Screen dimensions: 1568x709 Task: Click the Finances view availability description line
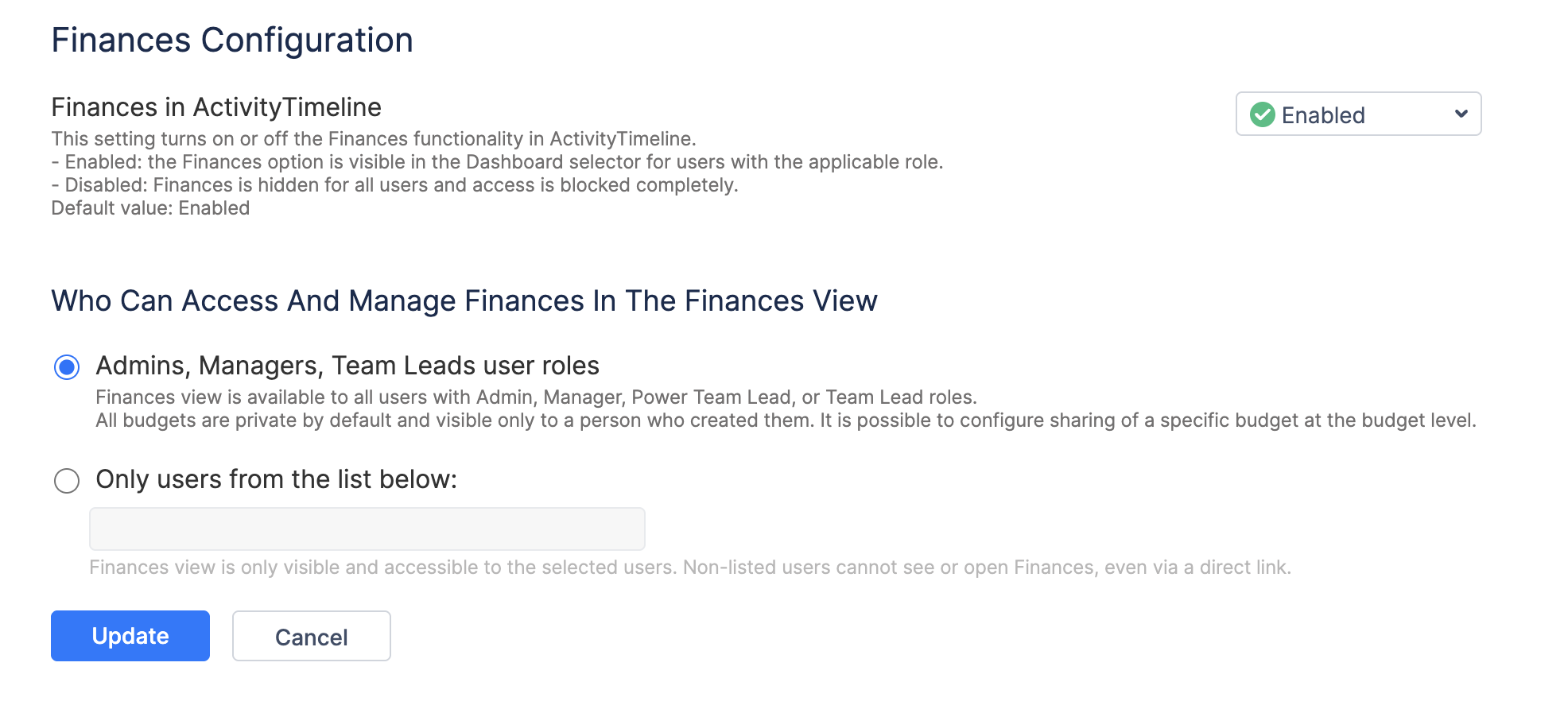pos(537,397)
